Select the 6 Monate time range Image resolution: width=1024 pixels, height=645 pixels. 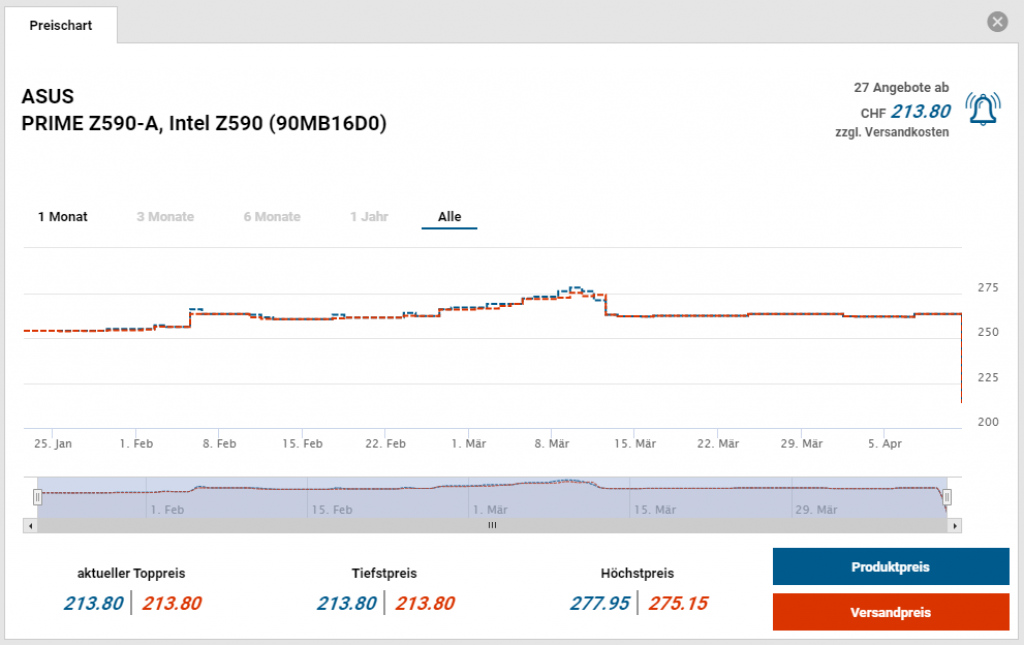[x=271, y=217]
